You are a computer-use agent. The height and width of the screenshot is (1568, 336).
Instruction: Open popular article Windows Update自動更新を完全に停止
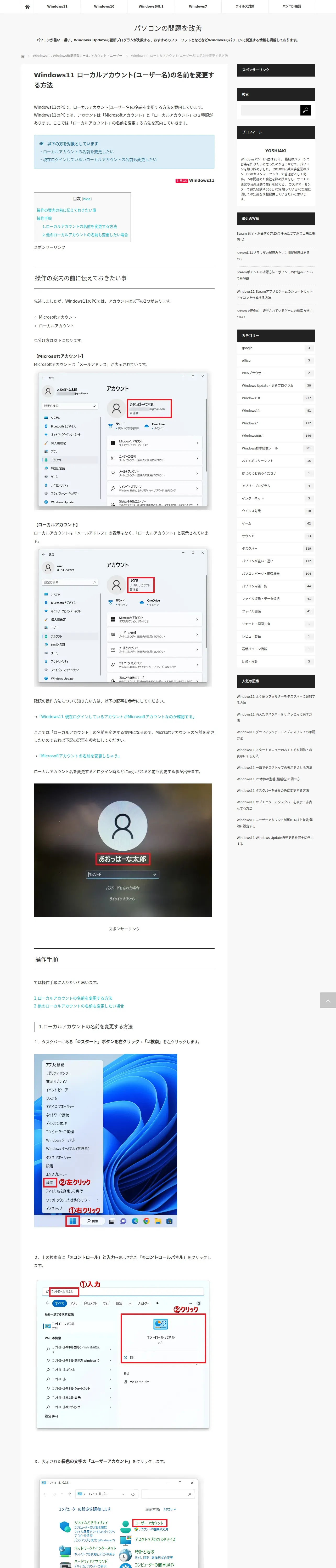(276, 841)
